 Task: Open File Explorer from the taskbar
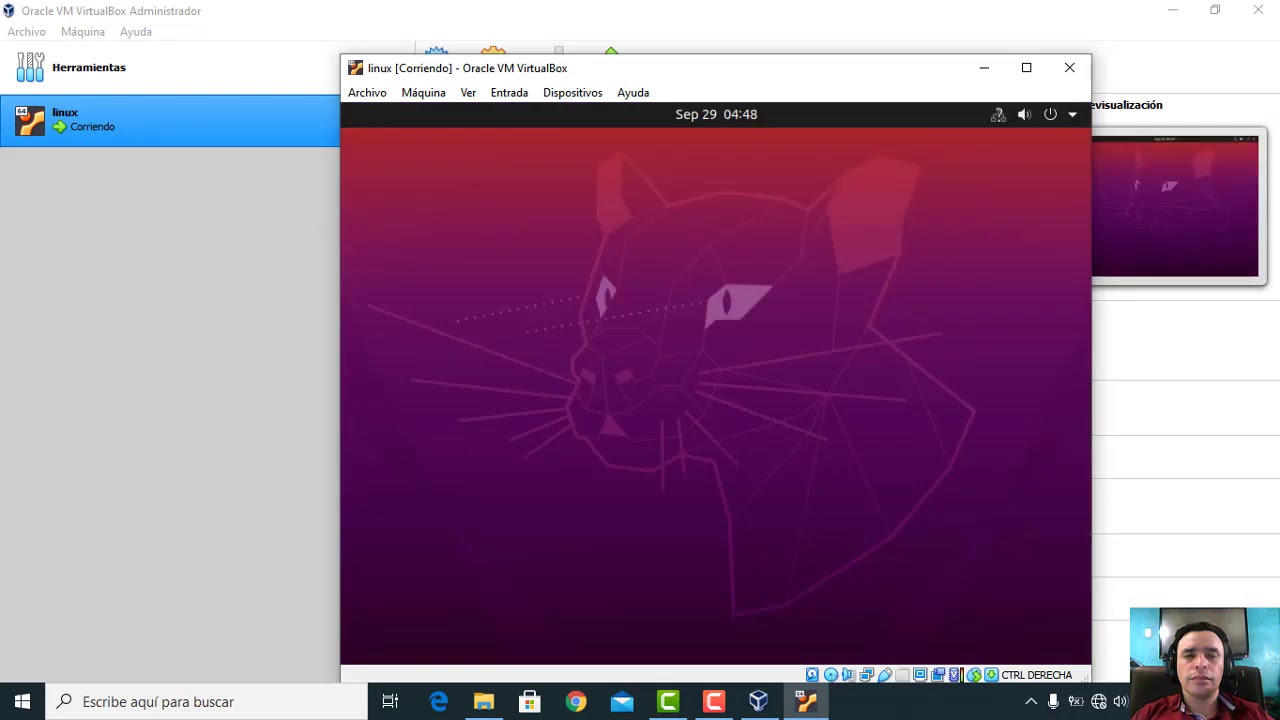[484, 701]
